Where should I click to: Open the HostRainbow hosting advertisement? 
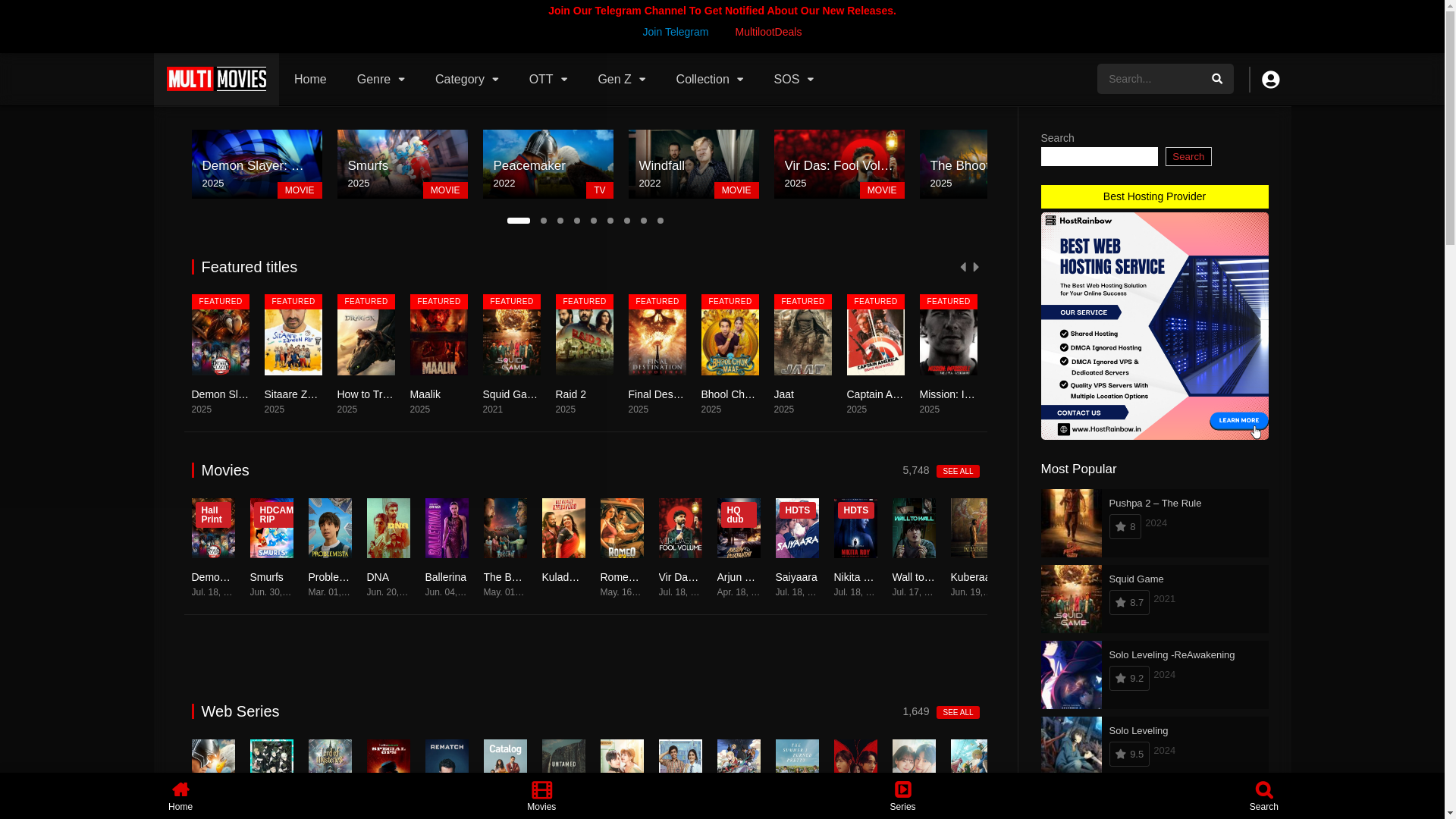tap(1154, 326)
